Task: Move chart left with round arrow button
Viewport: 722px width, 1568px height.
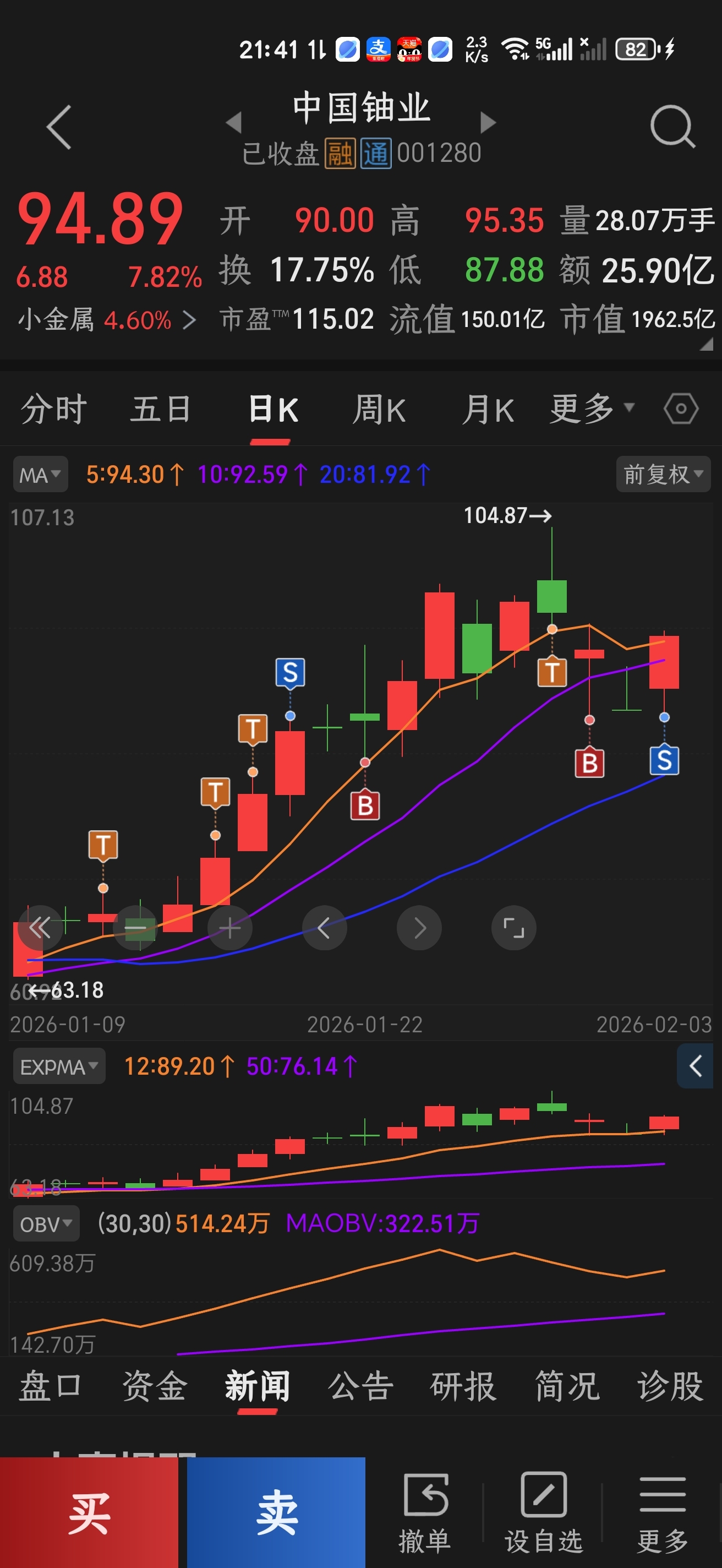Action: (x=325, y=928)
